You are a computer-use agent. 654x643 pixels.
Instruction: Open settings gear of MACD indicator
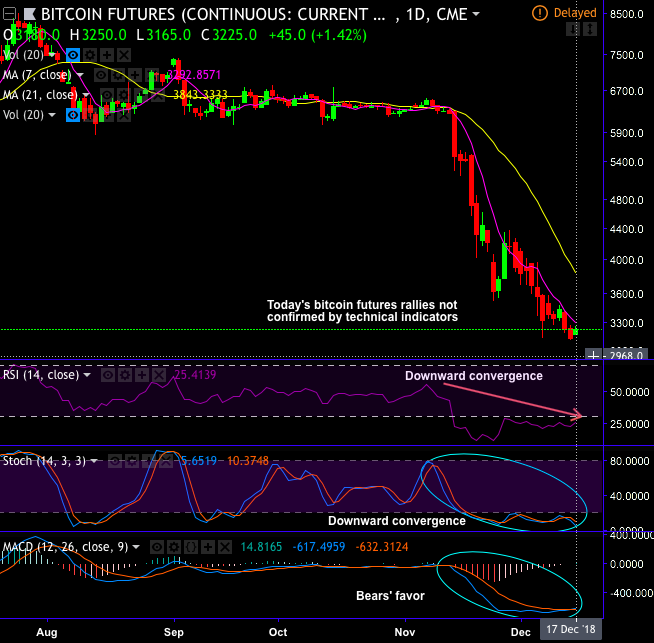click(174, 547)
